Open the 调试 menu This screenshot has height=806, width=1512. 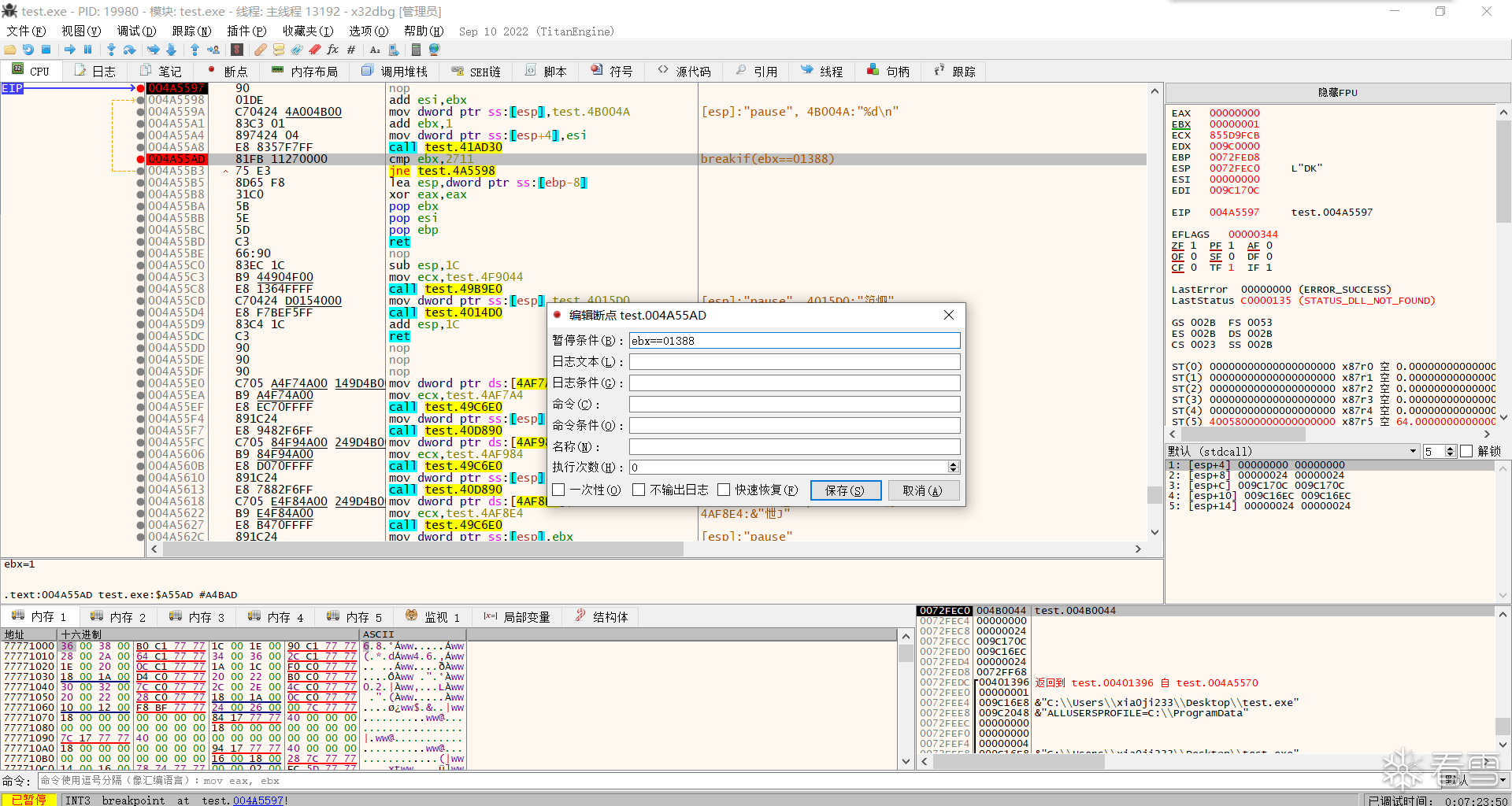(x=136, y=31)
